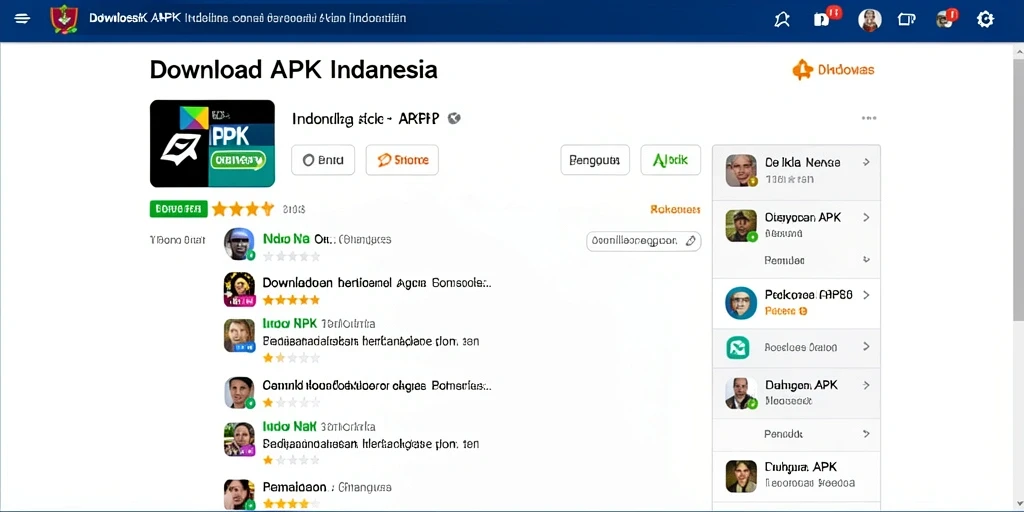The width and height of the screenshot is (1024, 512).
Task: Click the green Bonue badge button
Action: (178, 209)
